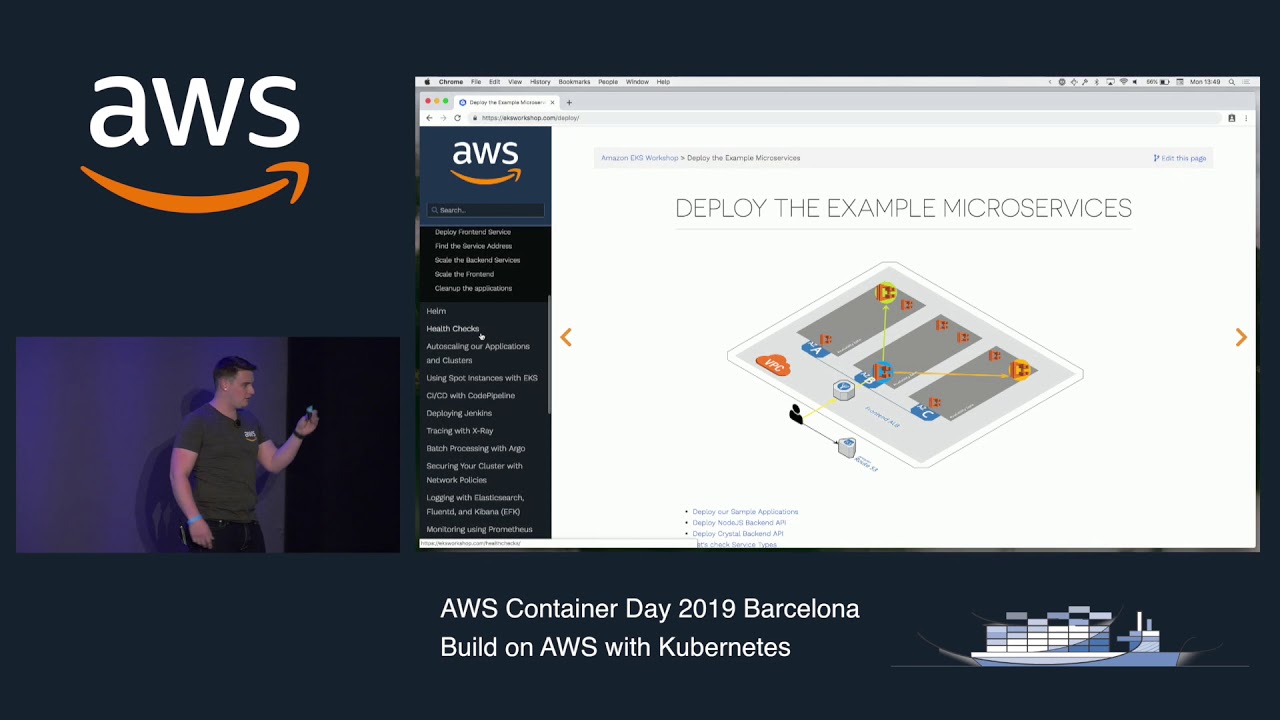Open Scale the Frontend sidebar link
The height and width of the screenshot is (720, 1280).
click(x=464, y=274)
